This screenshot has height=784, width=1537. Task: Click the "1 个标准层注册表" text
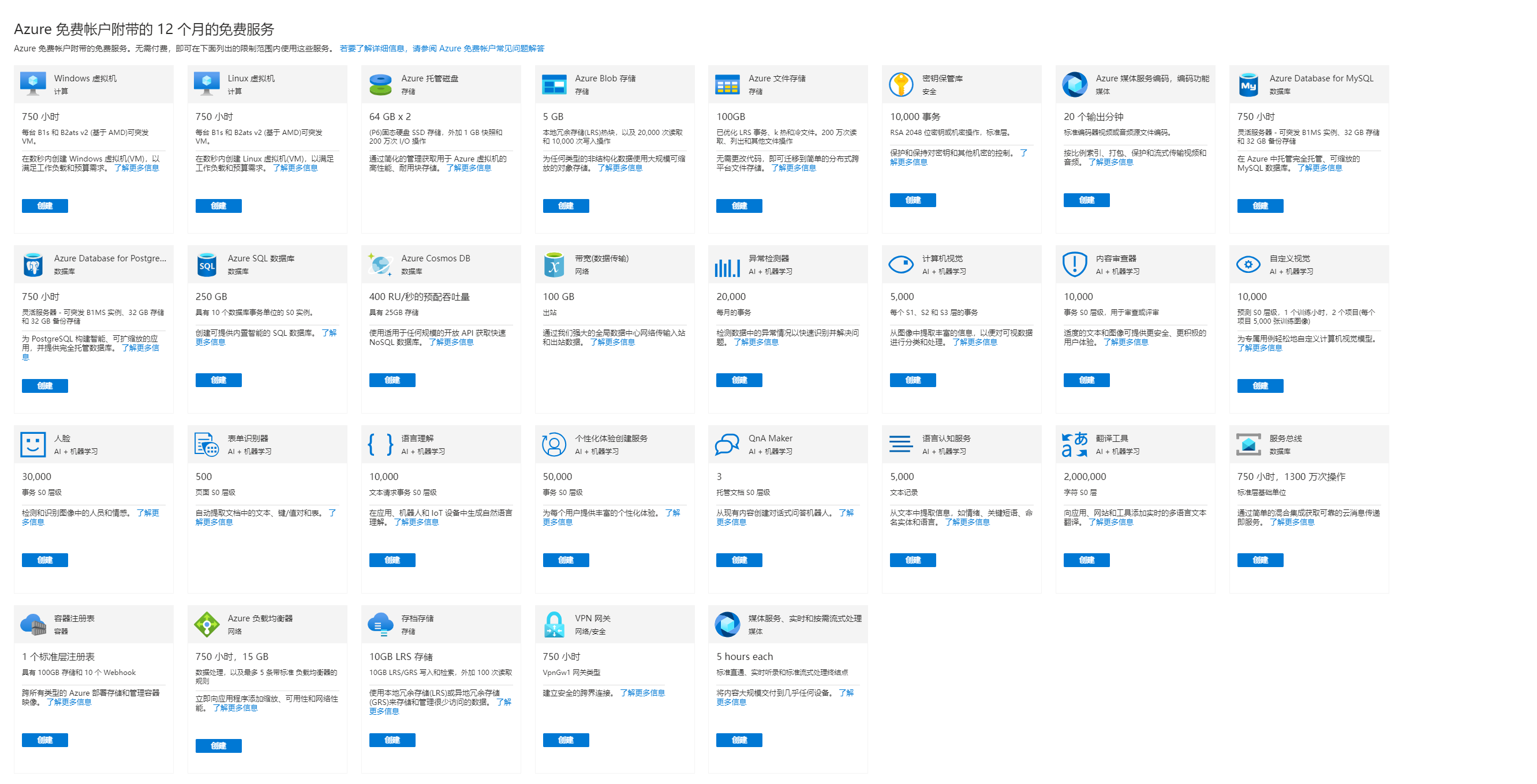[x=58, y=657]
